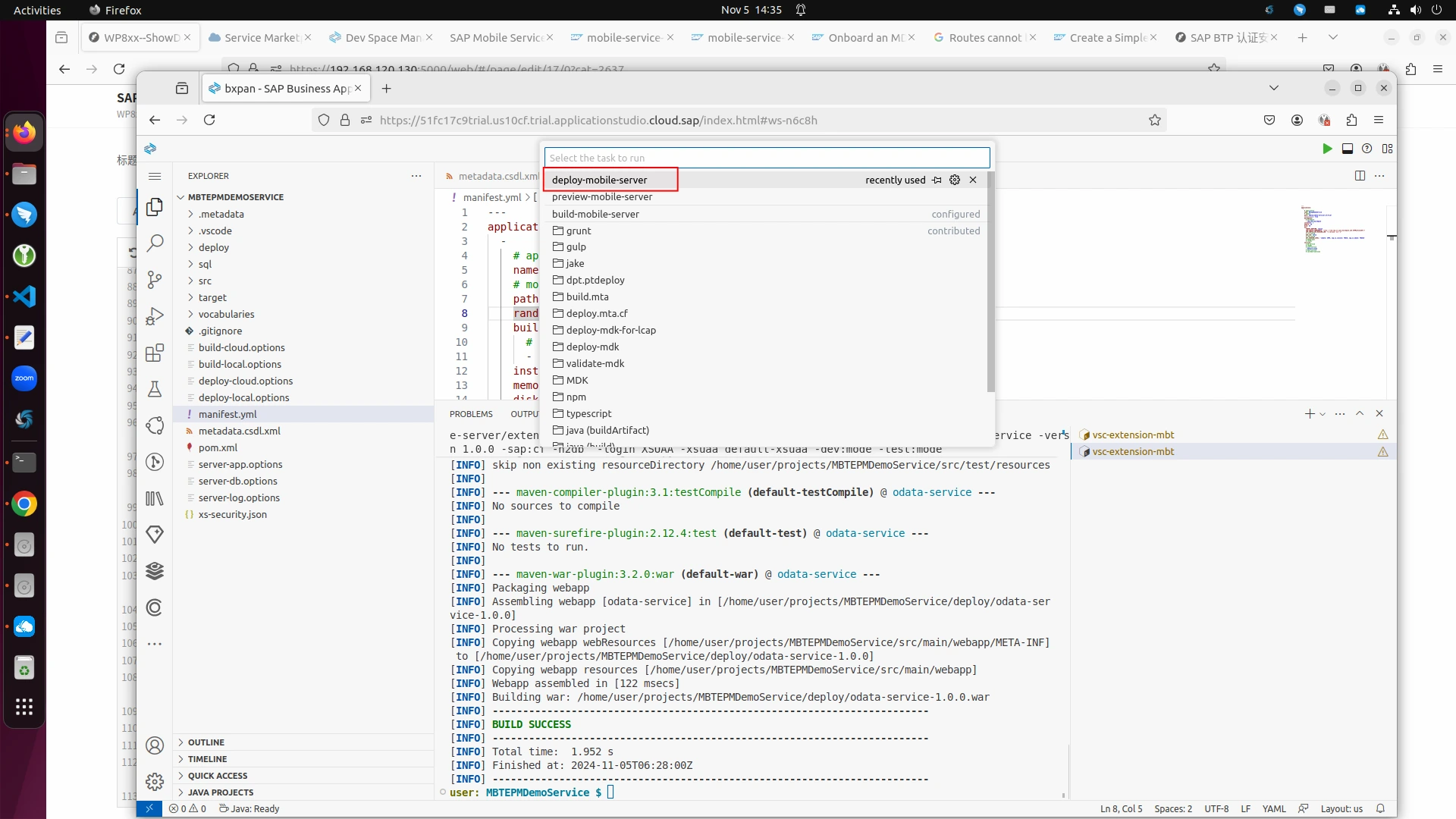
Task: Expand the TIMELINE section
Action: [303, 759]
